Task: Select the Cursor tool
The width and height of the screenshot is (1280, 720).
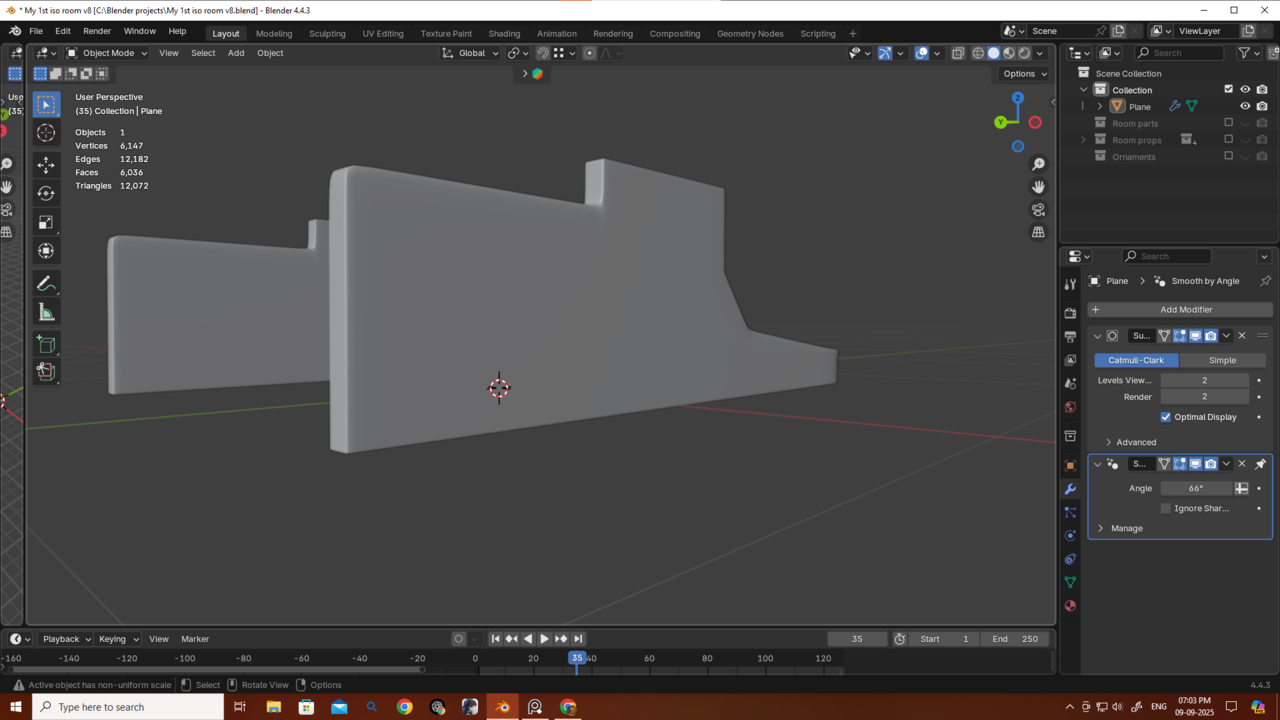Action: (46, 133)
